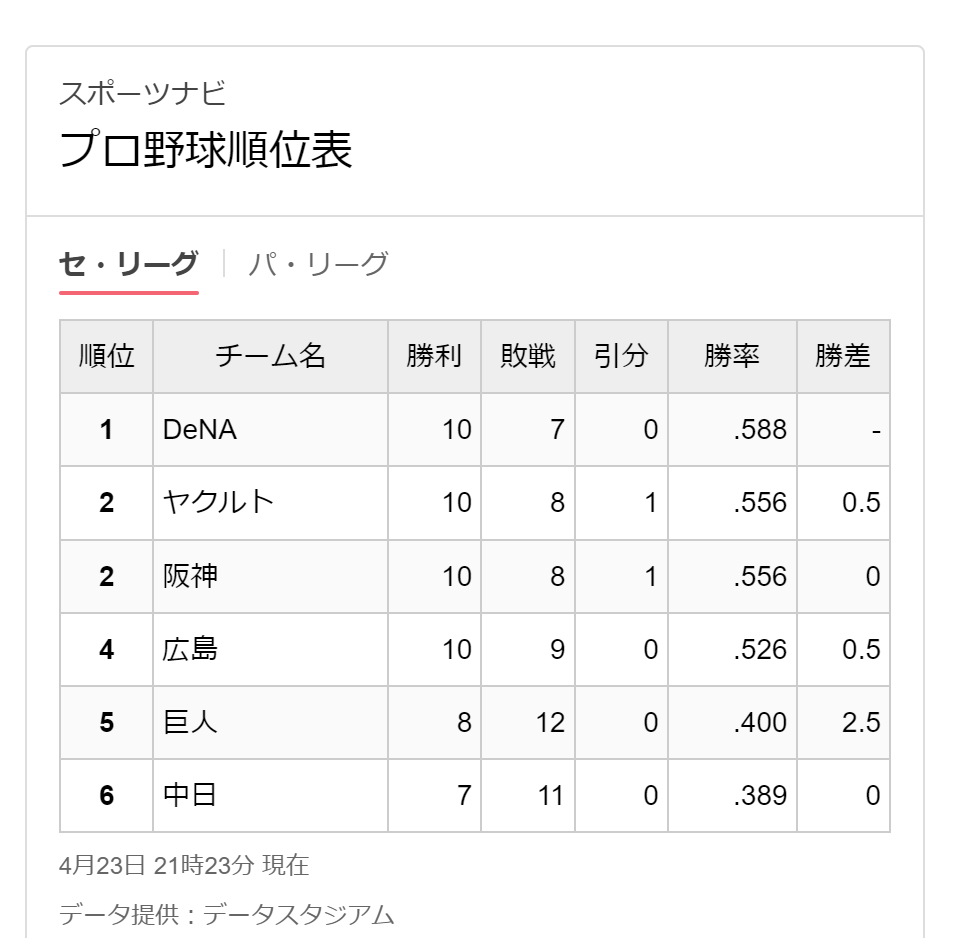Click the ヤクルト team name
Viewport: 958px width, 938px height.
click(218, 502)
